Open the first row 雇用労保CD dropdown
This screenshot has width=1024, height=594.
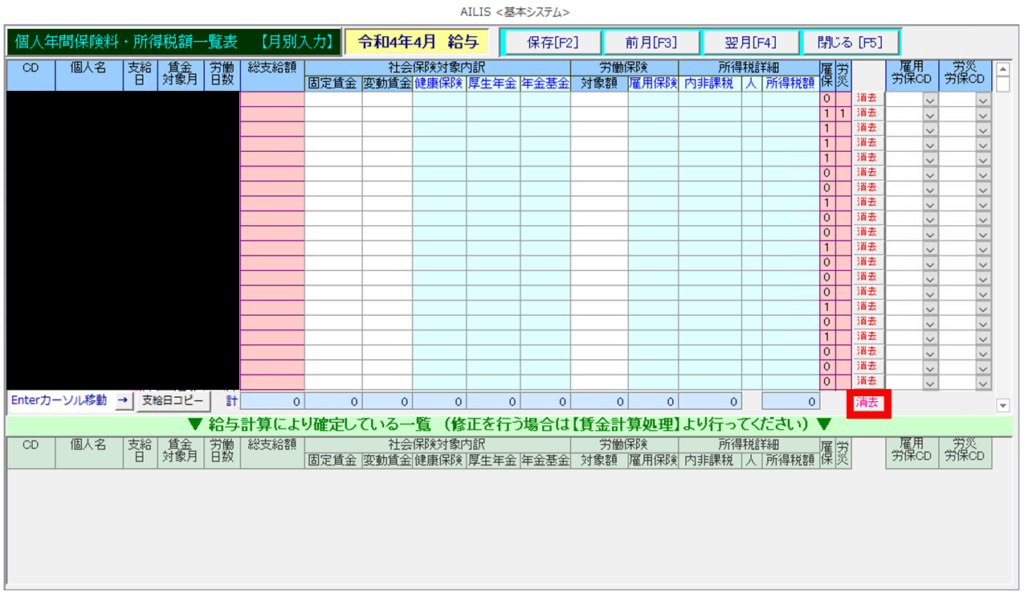point(930,100)
